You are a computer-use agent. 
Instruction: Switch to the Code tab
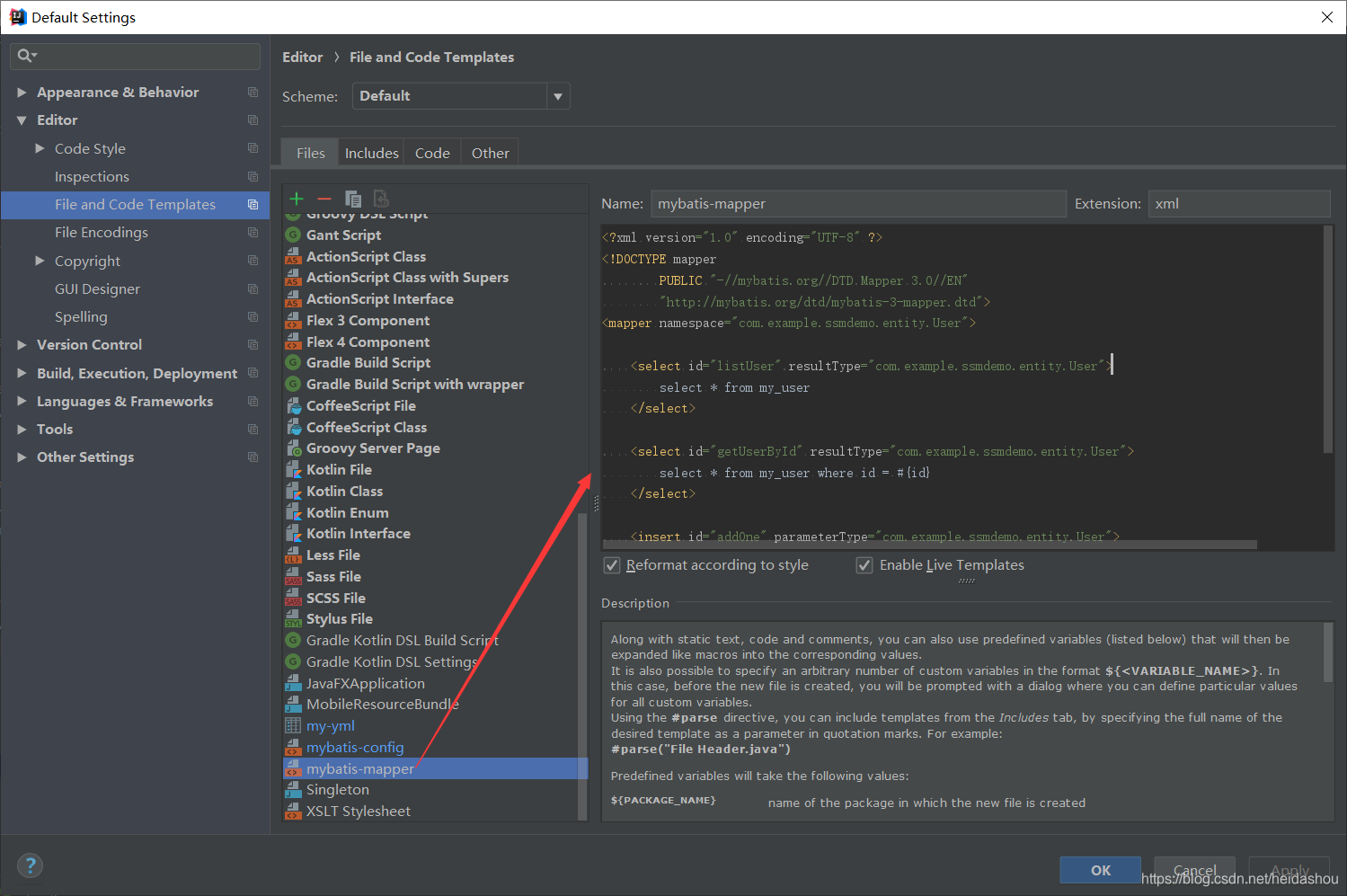click(432, 153)
